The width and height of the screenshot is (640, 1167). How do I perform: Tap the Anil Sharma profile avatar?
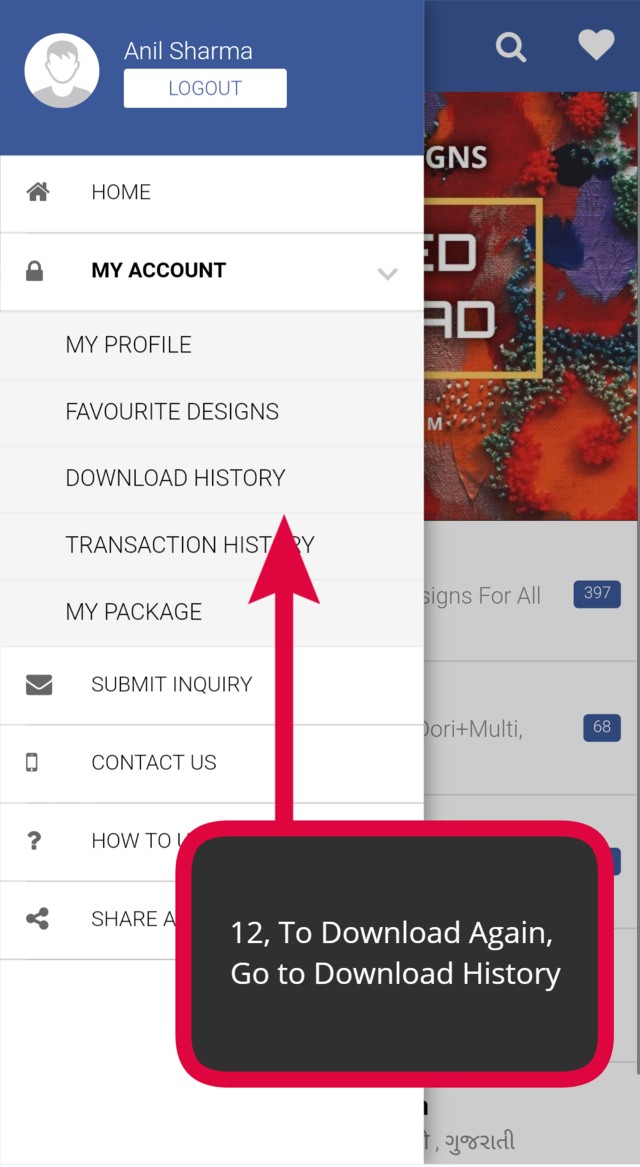tap(62, 71)
